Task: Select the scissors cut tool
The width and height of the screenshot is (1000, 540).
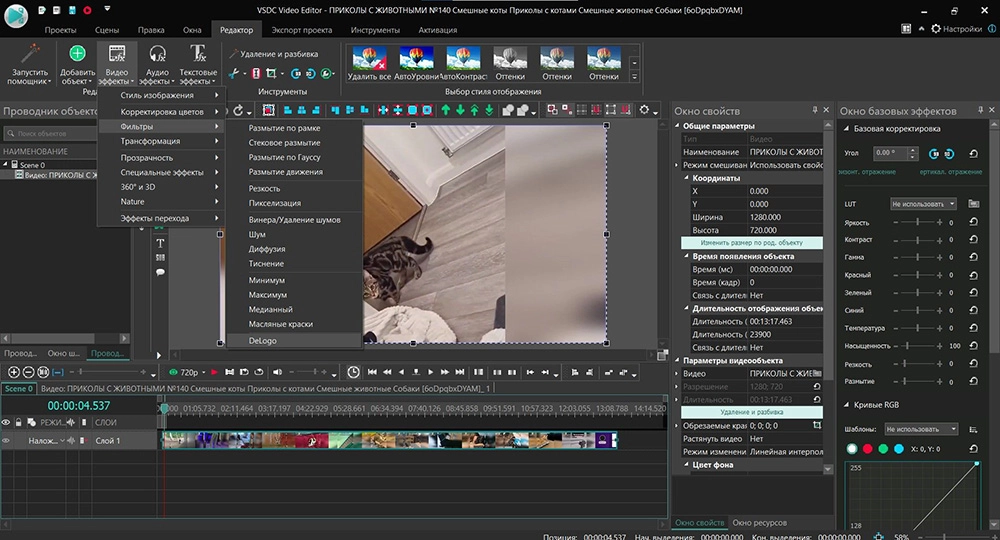Action: pos(234,74)
